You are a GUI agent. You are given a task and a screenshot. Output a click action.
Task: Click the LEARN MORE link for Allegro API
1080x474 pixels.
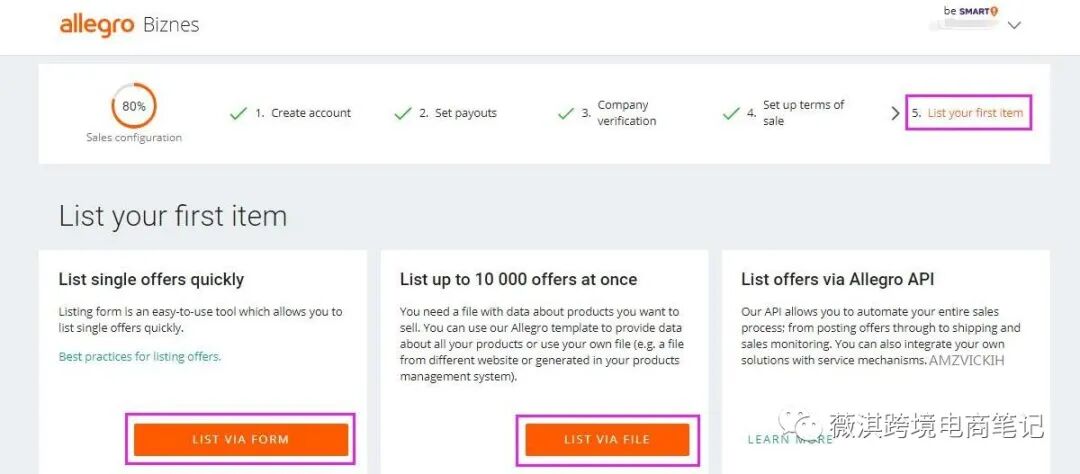789,439
